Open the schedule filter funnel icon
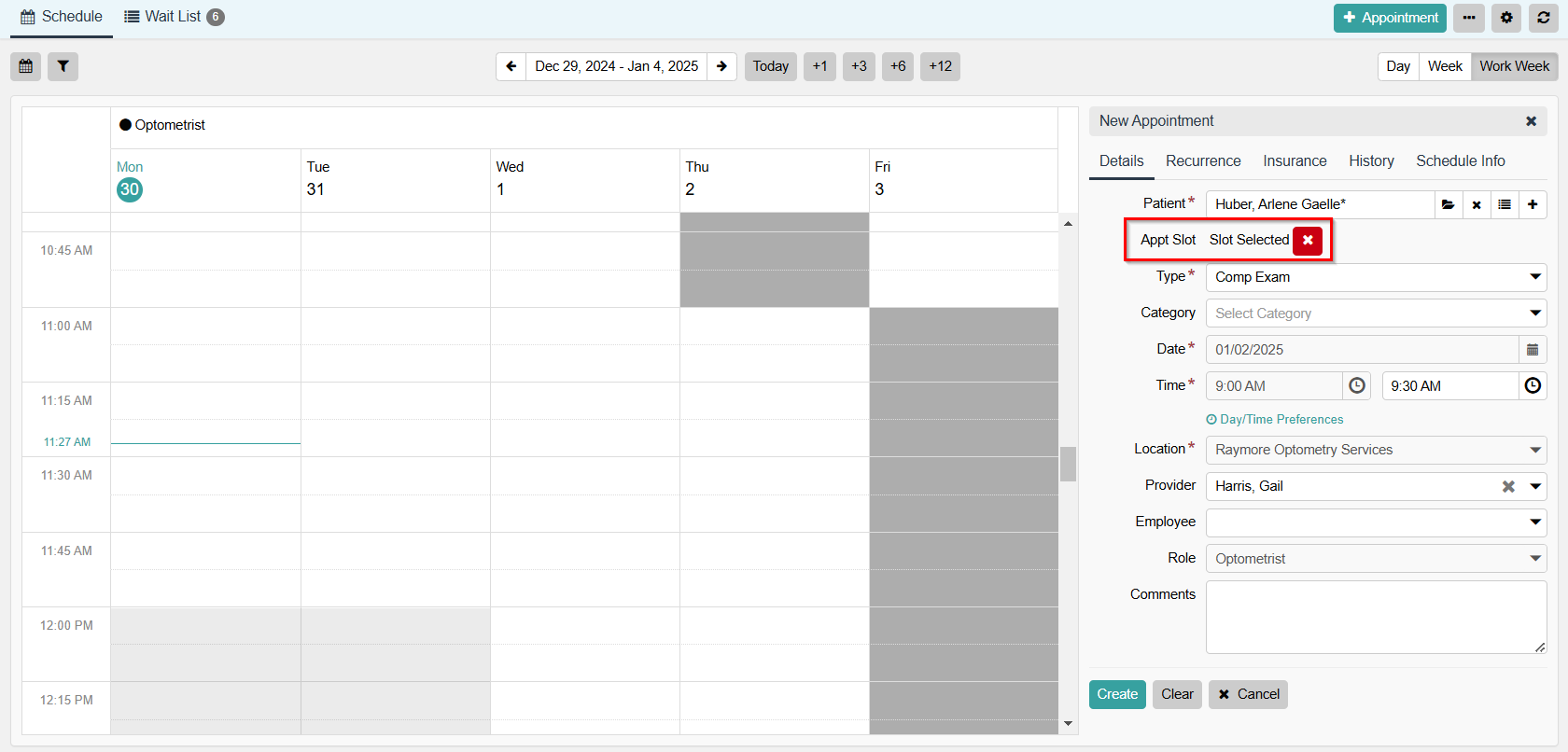 point(63,66)
